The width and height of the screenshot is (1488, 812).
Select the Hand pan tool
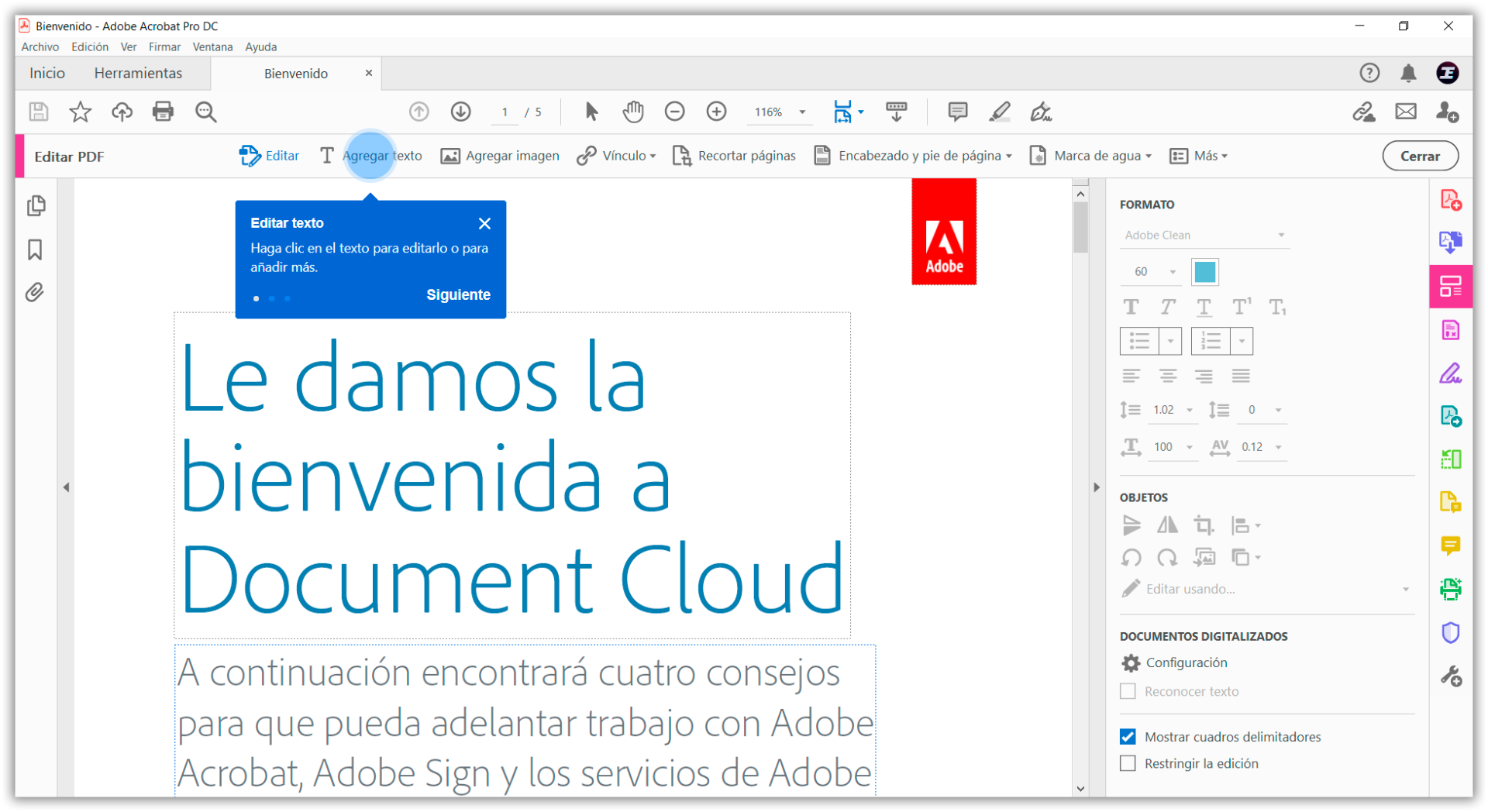click(633, 112)
